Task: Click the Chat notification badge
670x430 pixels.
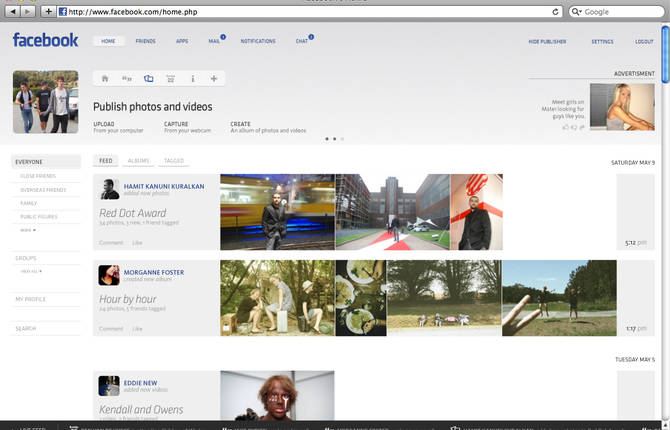Action: pyautogui.click(x=311, y=37)
